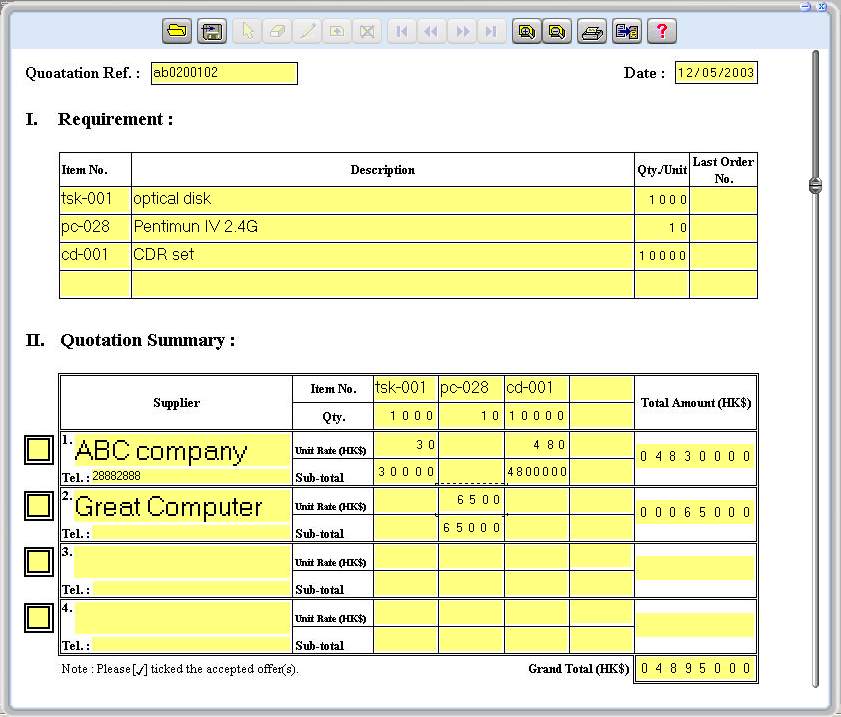This screenshot has width=841, height=717.
Task: Click the Open folder toolbar icon
Action: pos(177,31)
